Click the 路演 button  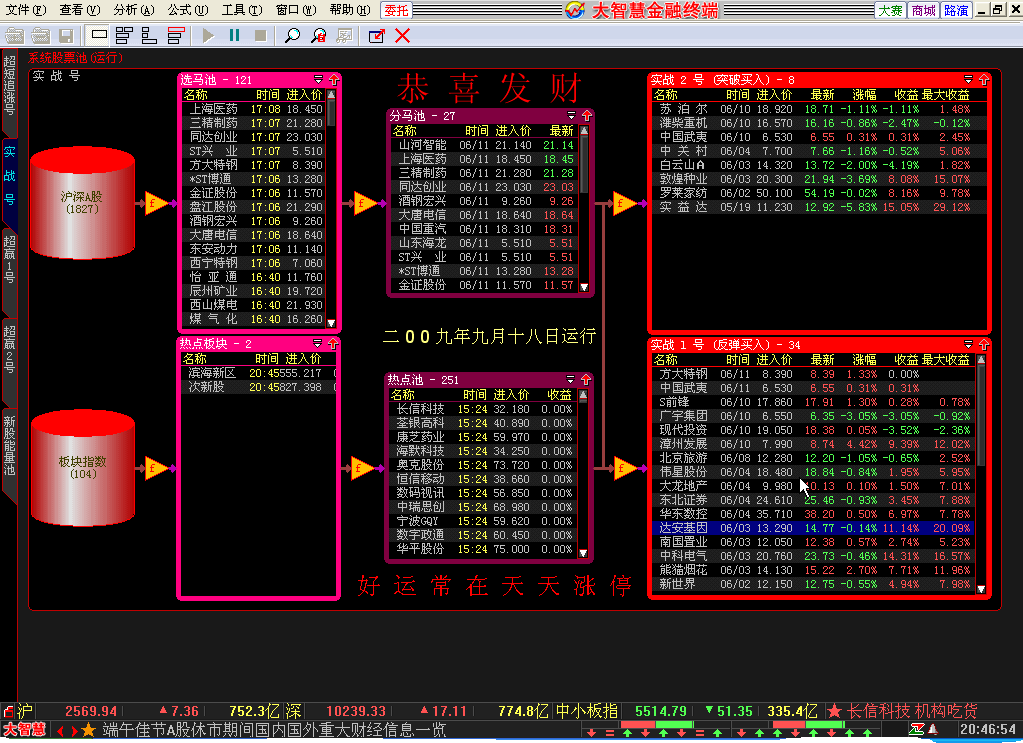tap(956, 10)
